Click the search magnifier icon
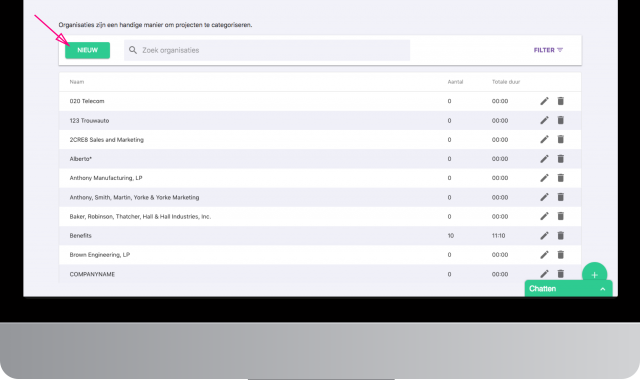 (x=133, y=50)
